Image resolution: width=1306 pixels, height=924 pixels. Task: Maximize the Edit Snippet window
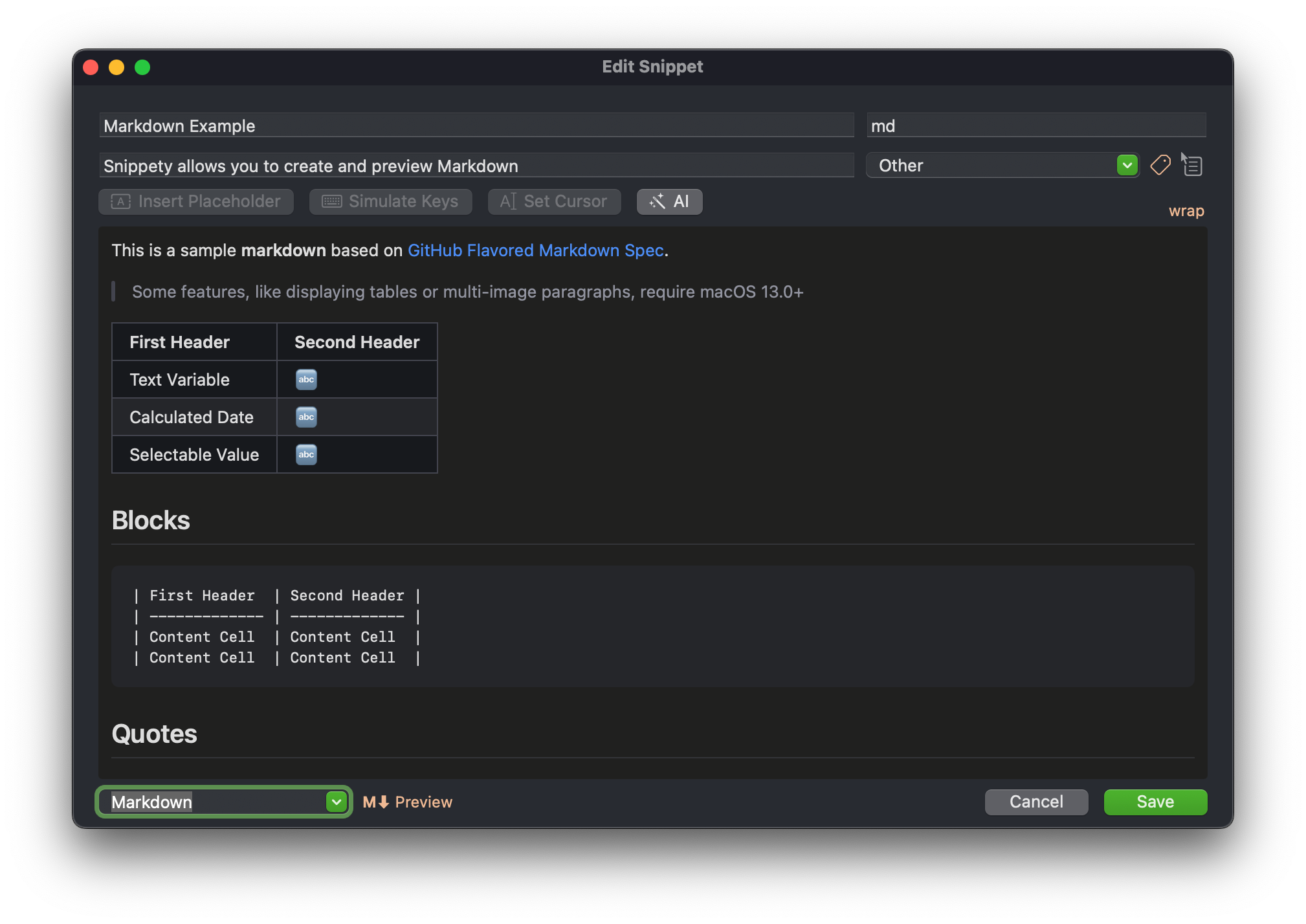[142, 67]
